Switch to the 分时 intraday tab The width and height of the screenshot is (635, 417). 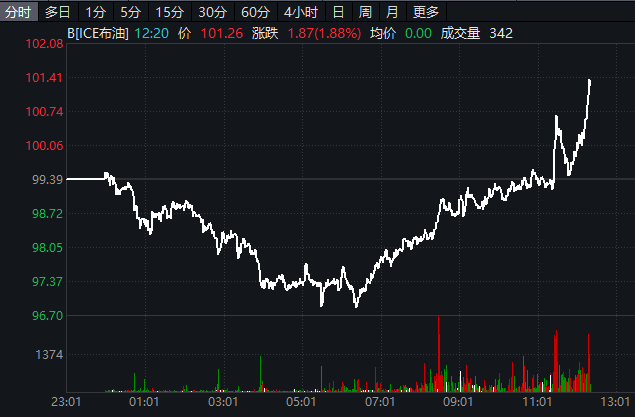click(x=20, y=12)
